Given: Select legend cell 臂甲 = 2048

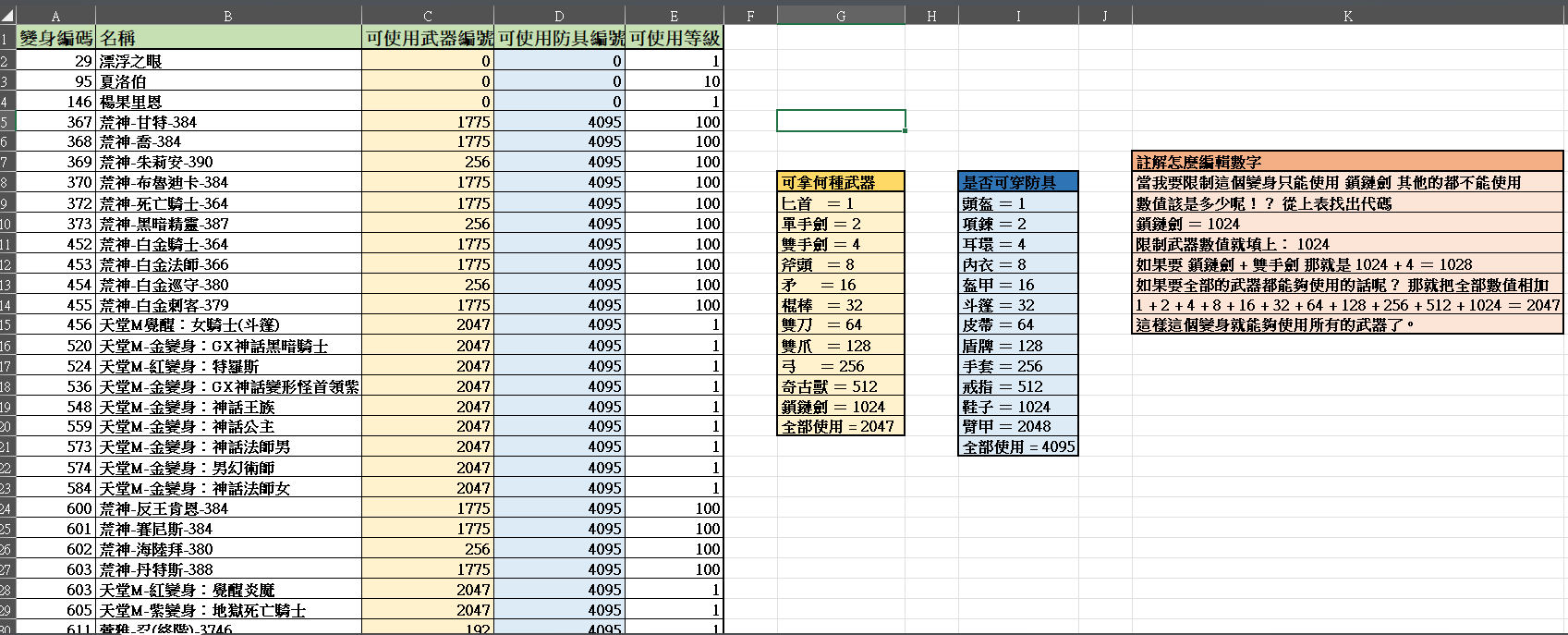Looking at the screenshot, I should point(1018,427).
